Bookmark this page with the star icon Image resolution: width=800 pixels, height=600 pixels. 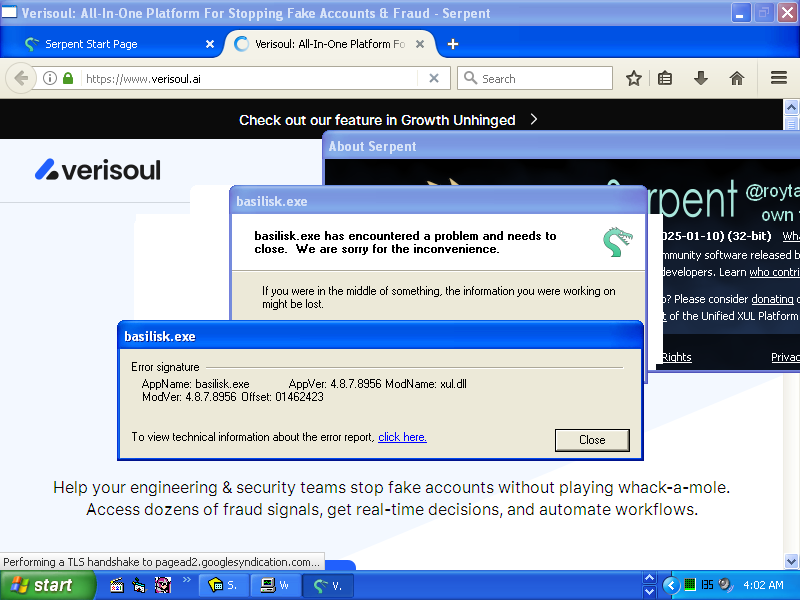pyautogui.click(x=634, y=79)
